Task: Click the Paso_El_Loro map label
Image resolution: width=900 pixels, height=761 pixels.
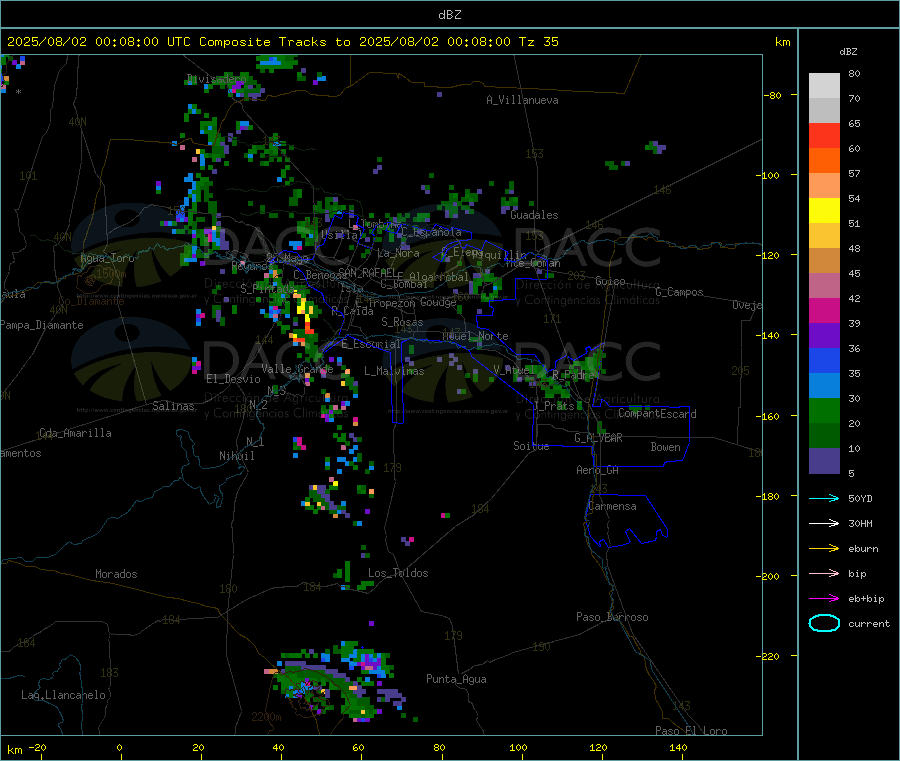Action: coord(692,731)
